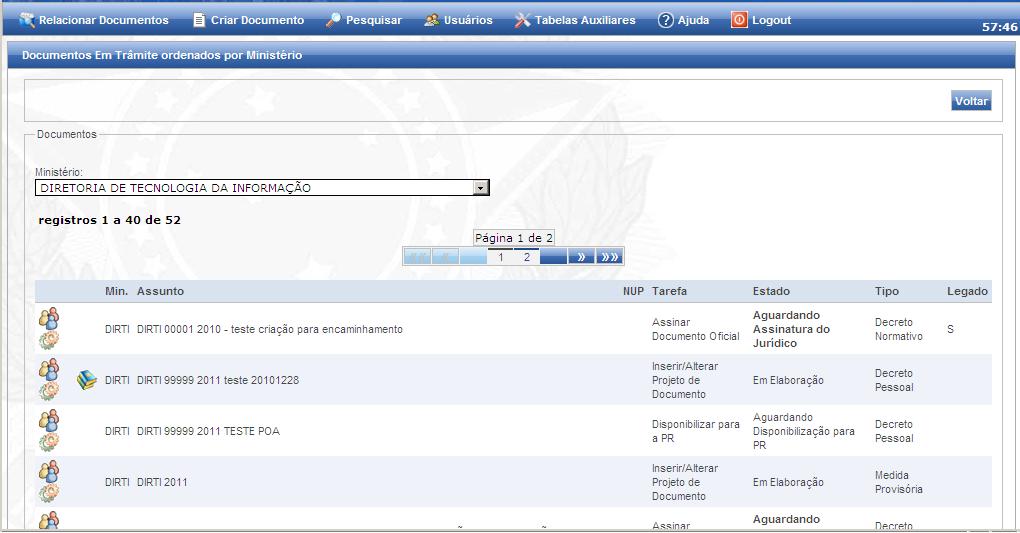Click 'Em Elaboração' in teste 20101228 row
Viewport: 1020px width, 533px height.
pyautogui.click(x=788, y=380)
